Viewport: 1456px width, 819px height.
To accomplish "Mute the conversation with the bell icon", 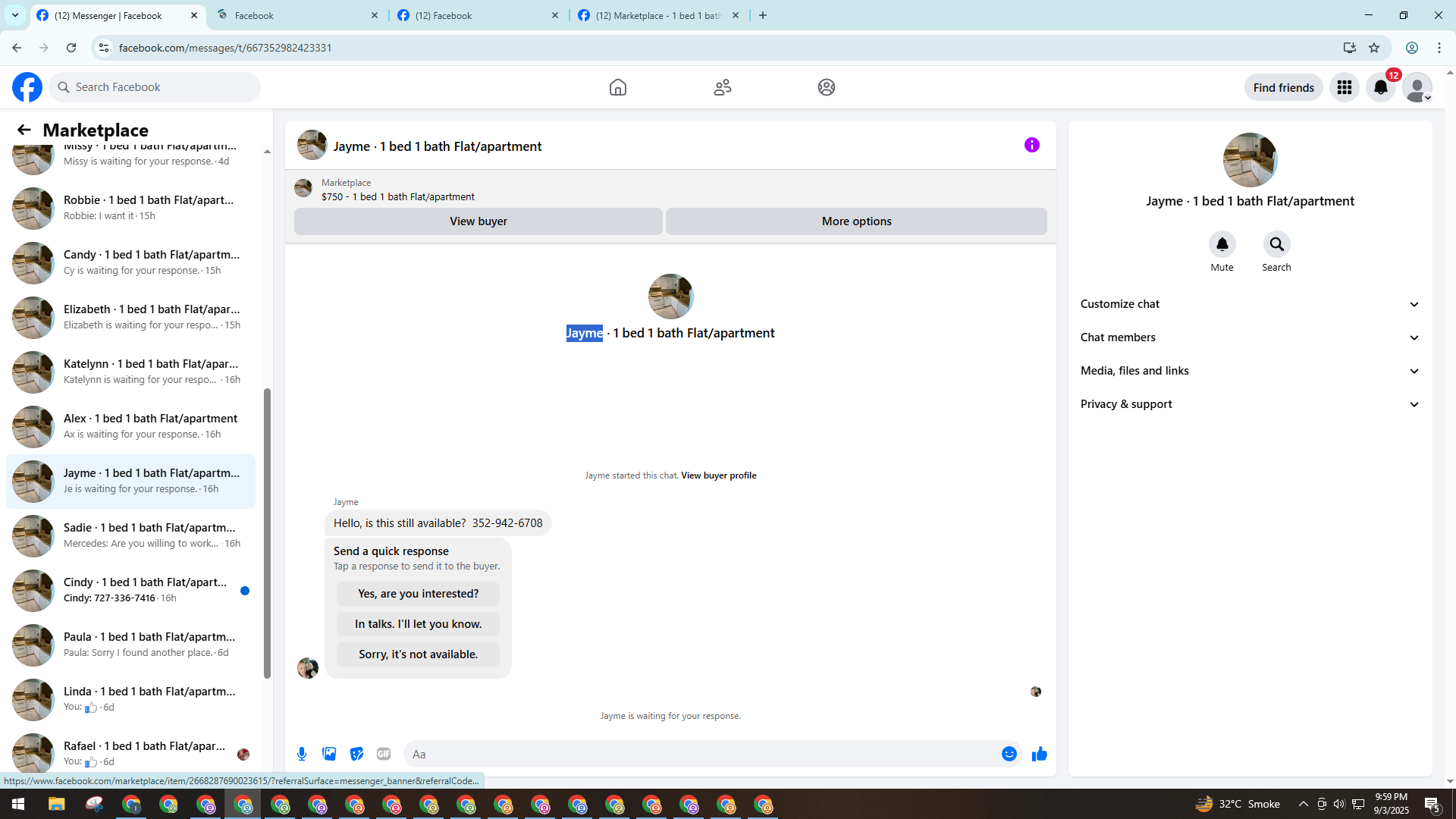I will 1222,244.
